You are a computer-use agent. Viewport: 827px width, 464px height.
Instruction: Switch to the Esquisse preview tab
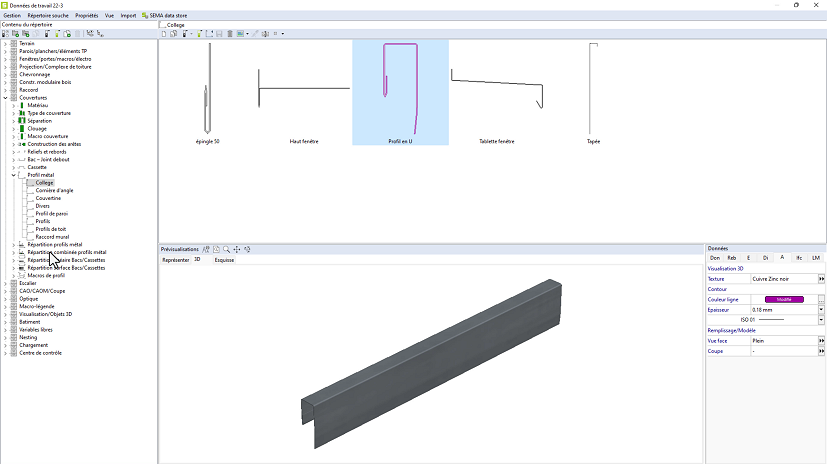224,259
